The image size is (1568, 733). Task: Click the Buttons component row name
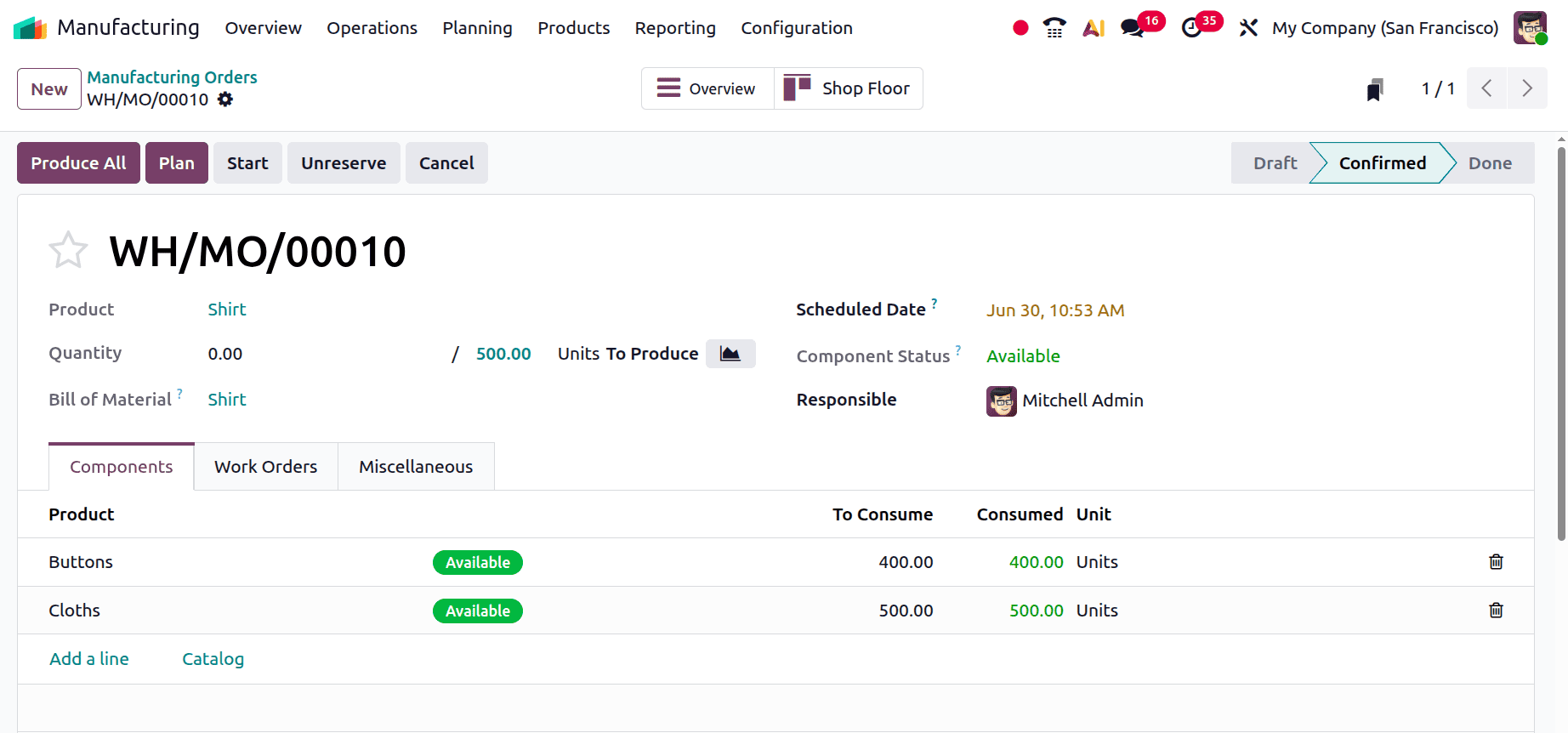pyautogui.click(x=81, y=562)
